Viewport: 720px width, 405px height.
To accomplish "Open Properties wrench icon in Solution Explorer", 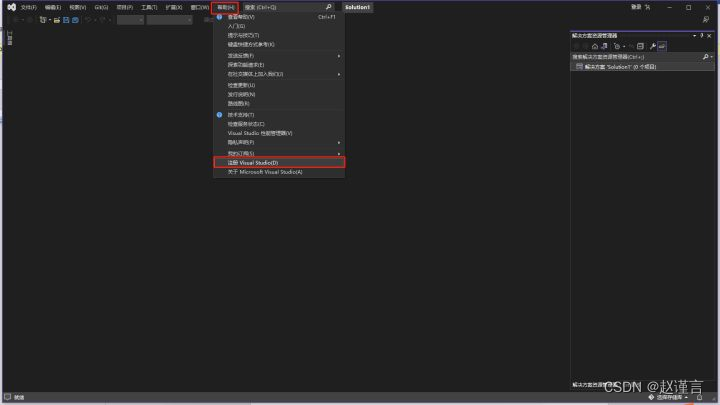I will 652,46.
